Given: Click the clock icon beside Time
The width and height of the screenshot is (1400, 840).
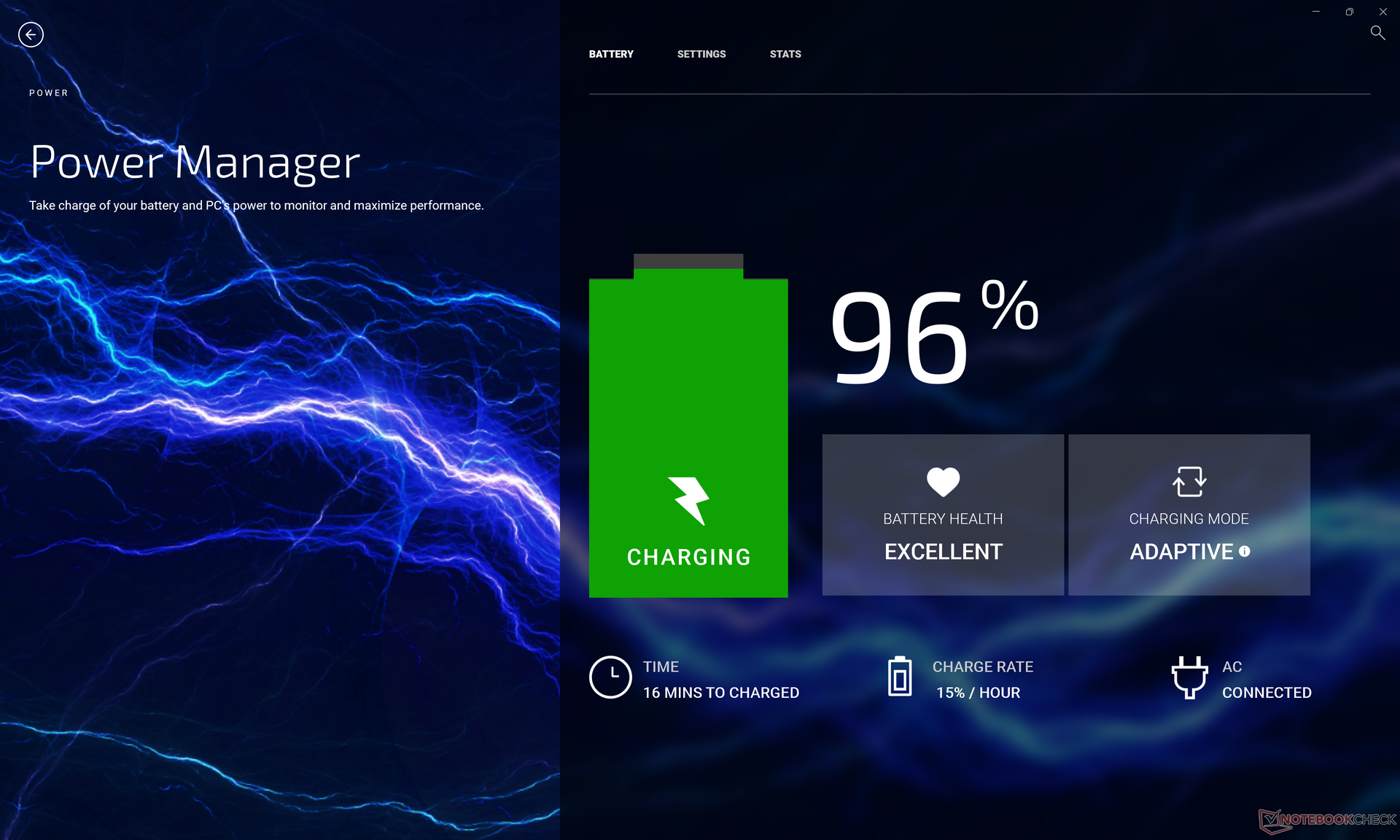Looking at the screenshot, I should (610, 677).
